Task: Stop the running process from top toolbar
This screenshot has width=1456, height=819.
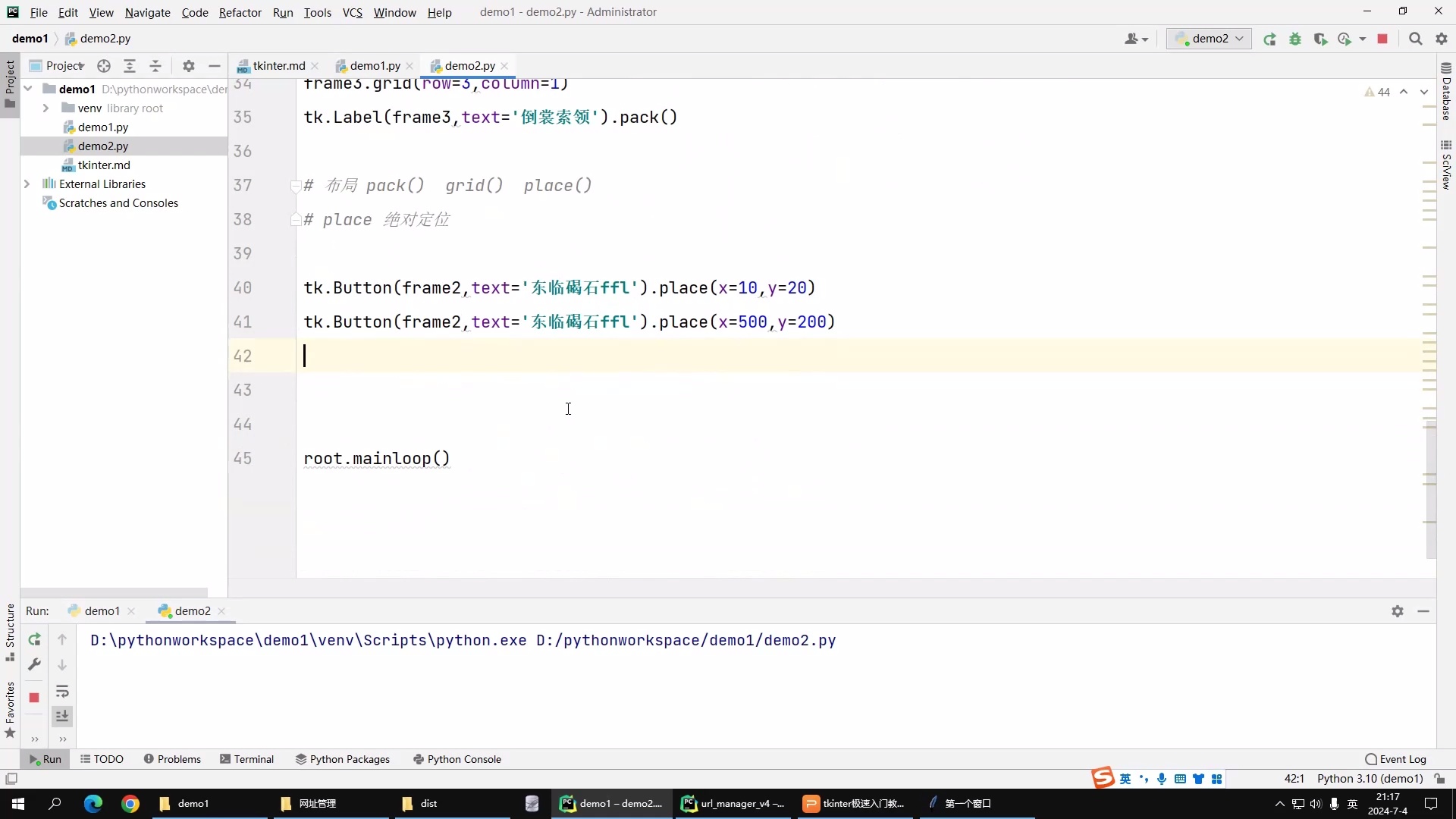Action: click(x=1382, y=39)
